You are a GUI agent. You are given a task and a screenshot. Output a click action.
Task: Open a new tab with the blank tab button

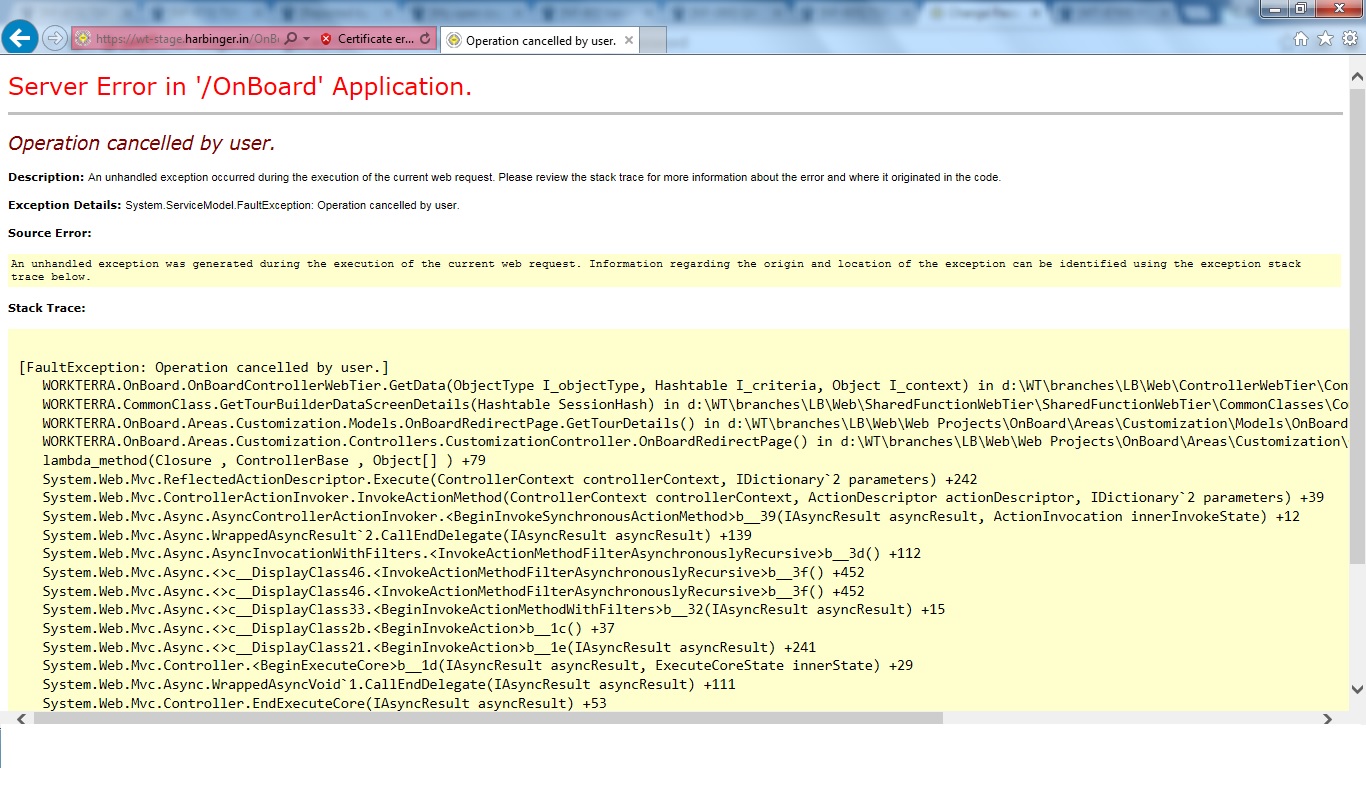(x=652, y=41)
